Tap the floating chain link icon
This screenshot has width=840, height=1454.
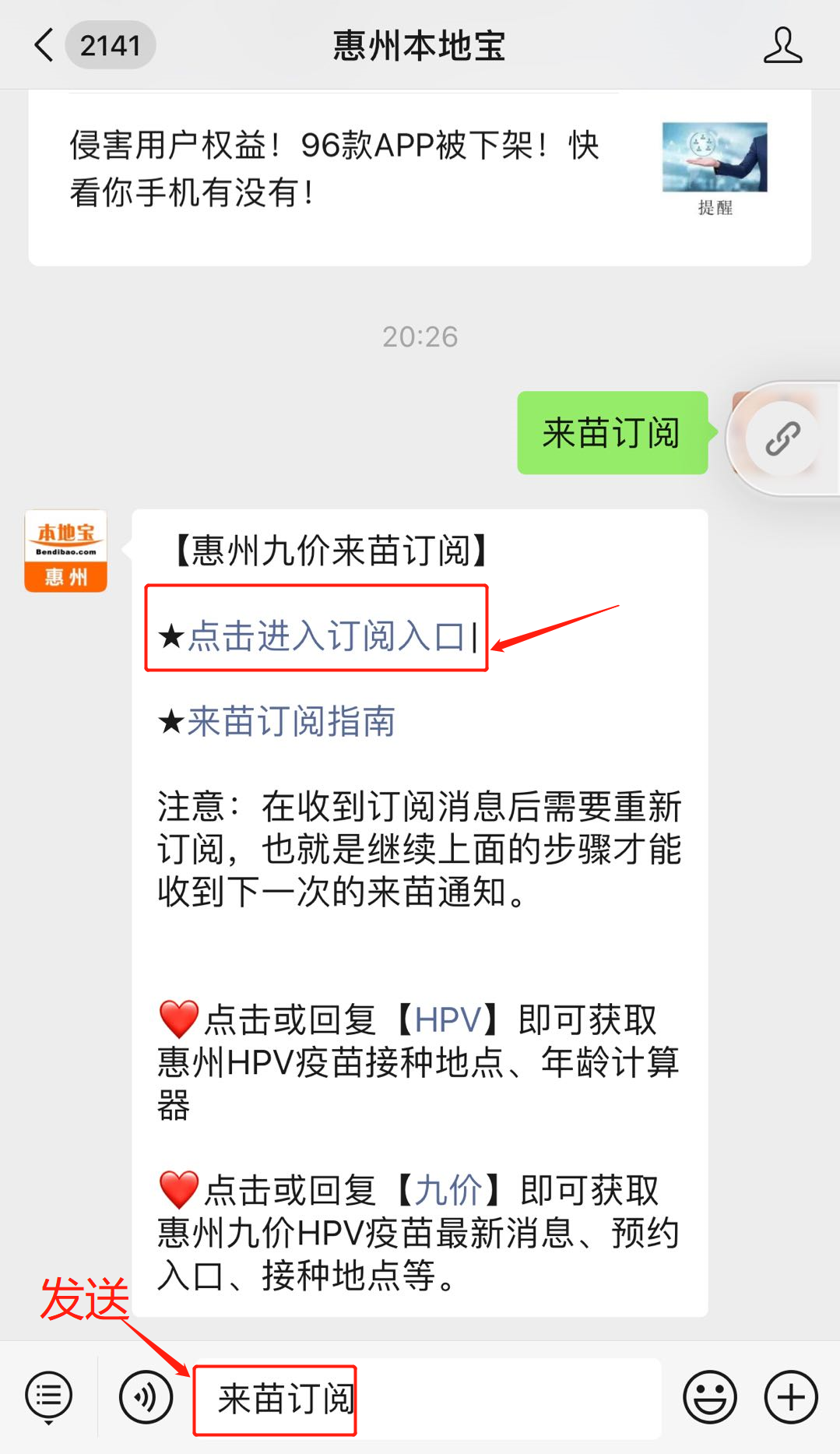click(782, 438)
